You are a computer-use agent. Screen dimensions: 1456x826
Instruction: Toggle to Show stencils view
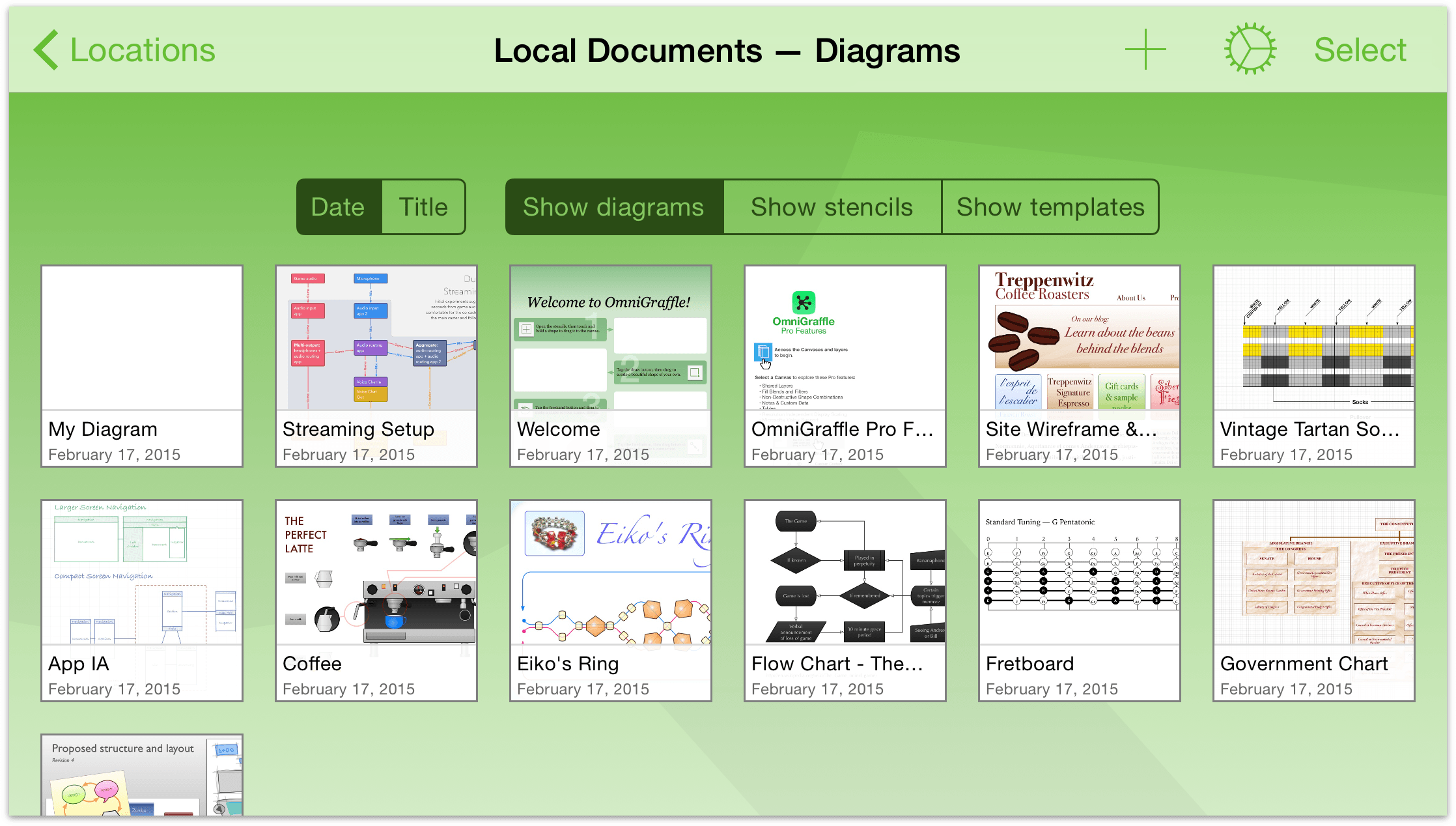tap(832, 207)
